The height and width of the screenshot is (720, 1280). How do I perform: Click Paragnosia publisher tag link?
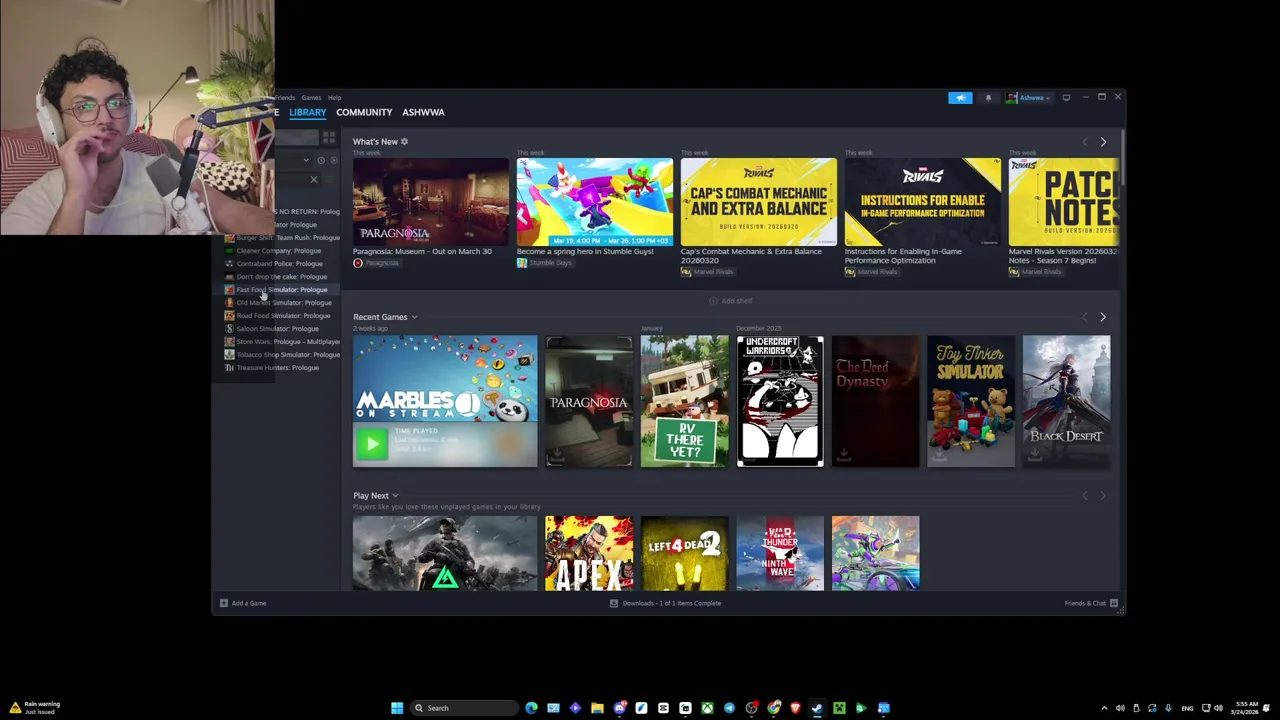click(376, 263)
